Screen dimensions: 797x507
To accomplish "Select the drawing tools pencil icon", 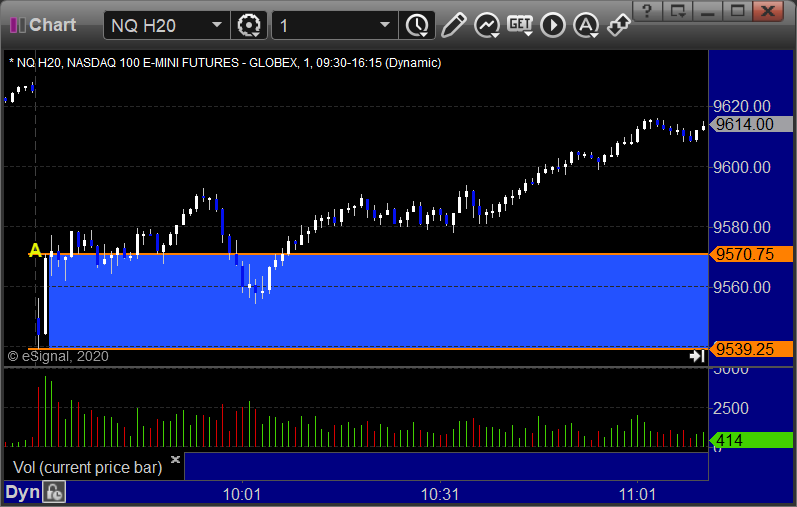I will [454, 25].
